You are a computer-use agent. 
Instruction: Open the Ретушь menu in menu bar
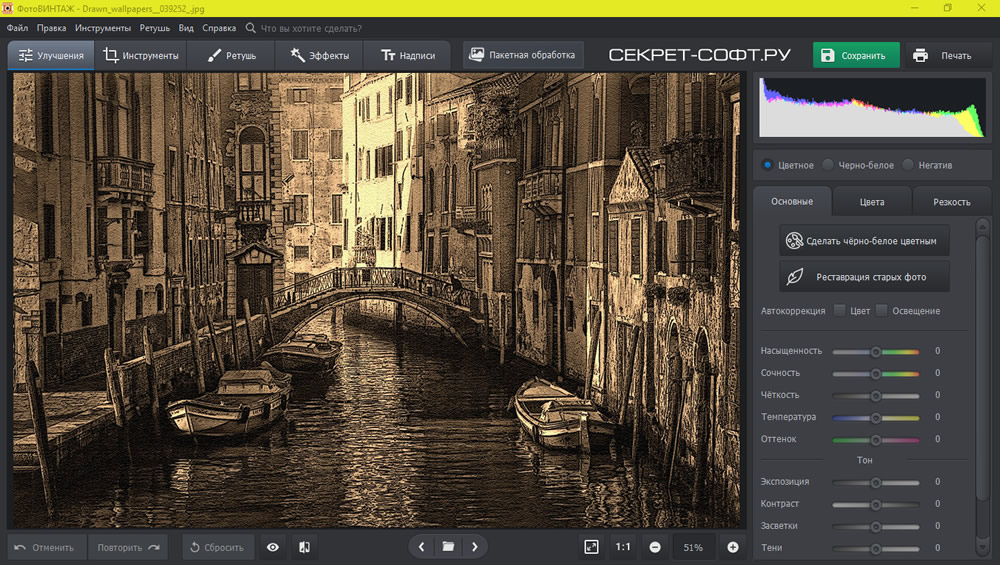154,28
